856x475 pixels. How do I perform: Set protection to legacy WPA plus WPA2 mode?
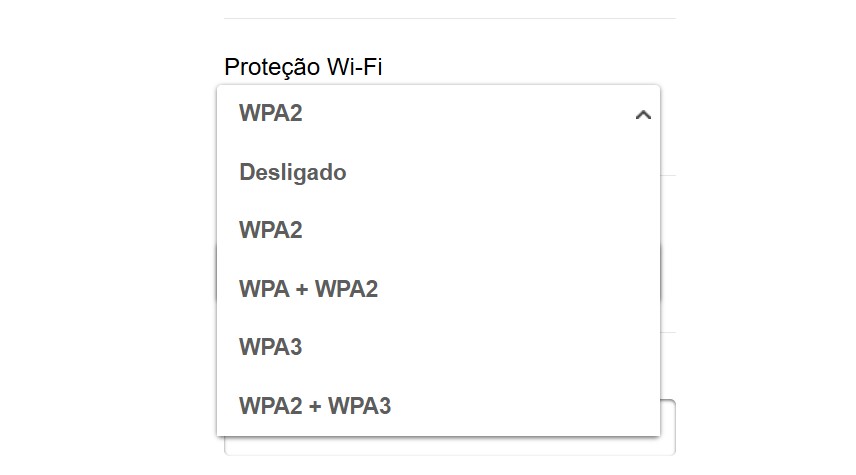coord(309,290)
